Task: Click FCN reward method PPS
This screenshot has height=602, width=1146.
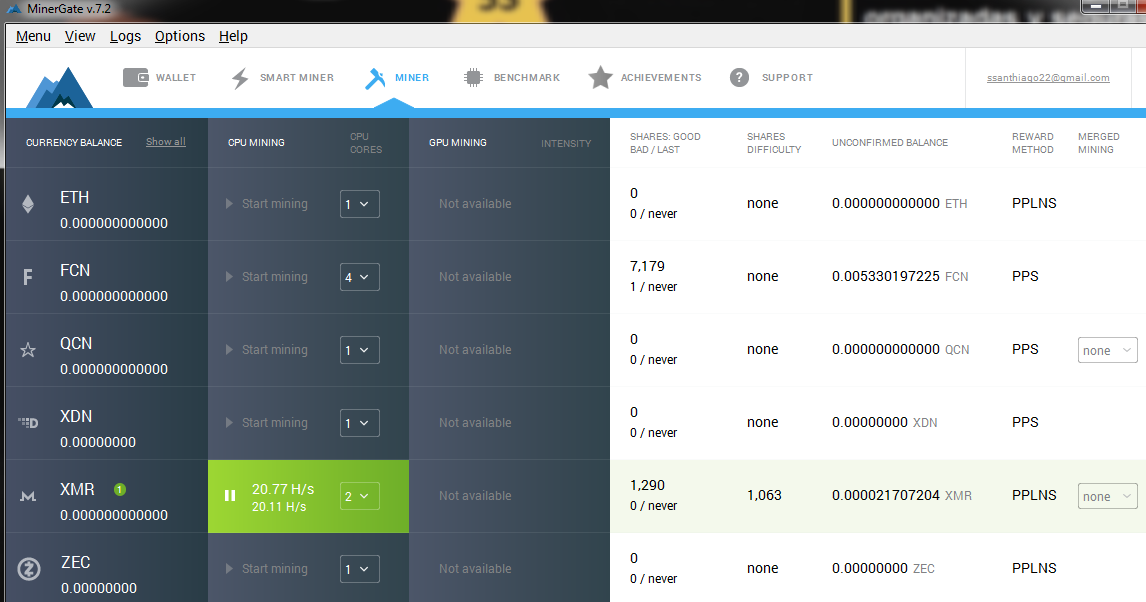Action: (x=1025, y=276)
